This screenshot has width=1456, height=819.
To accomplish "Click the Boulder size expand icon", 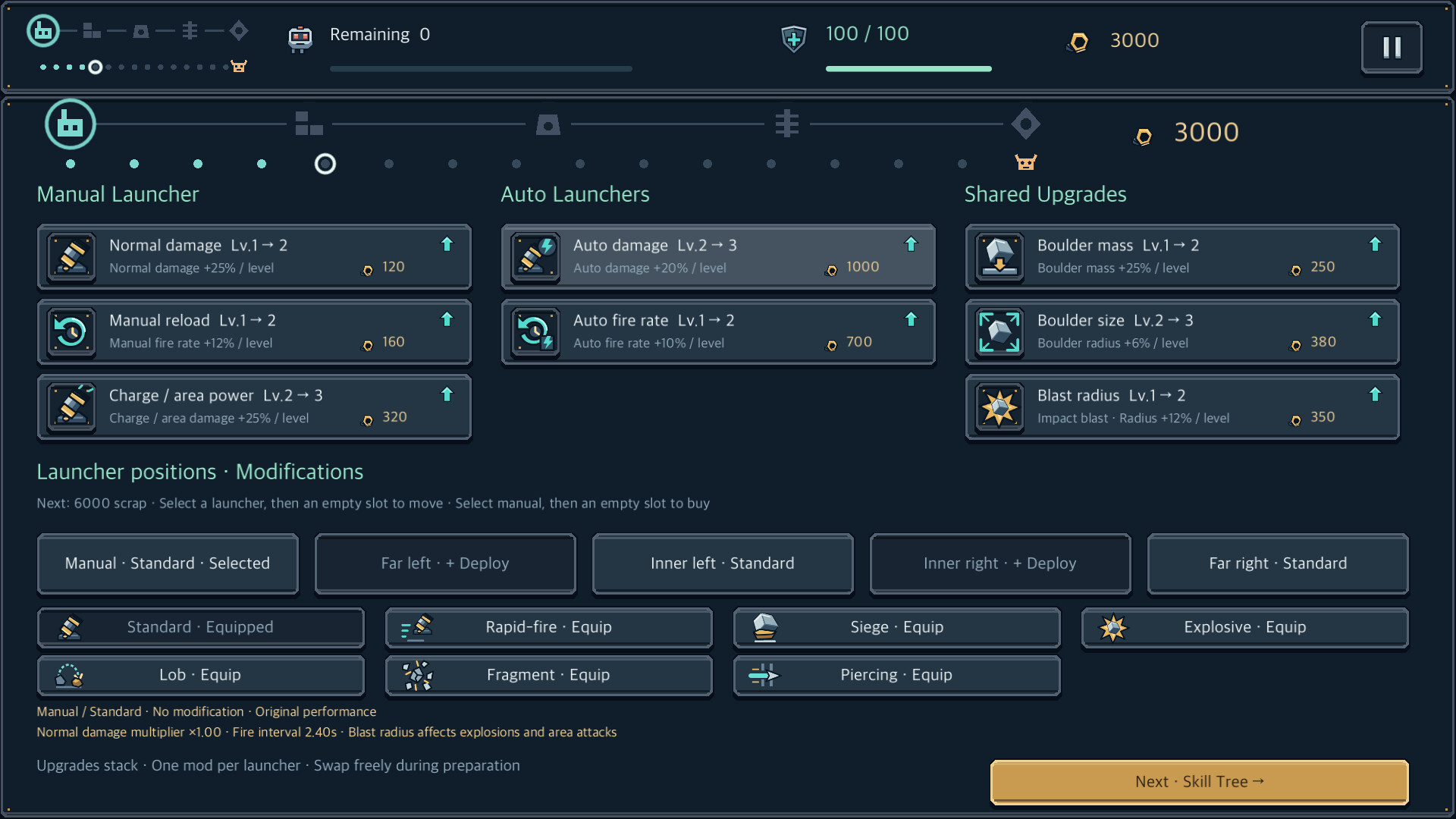I will (x=999, y=331).
